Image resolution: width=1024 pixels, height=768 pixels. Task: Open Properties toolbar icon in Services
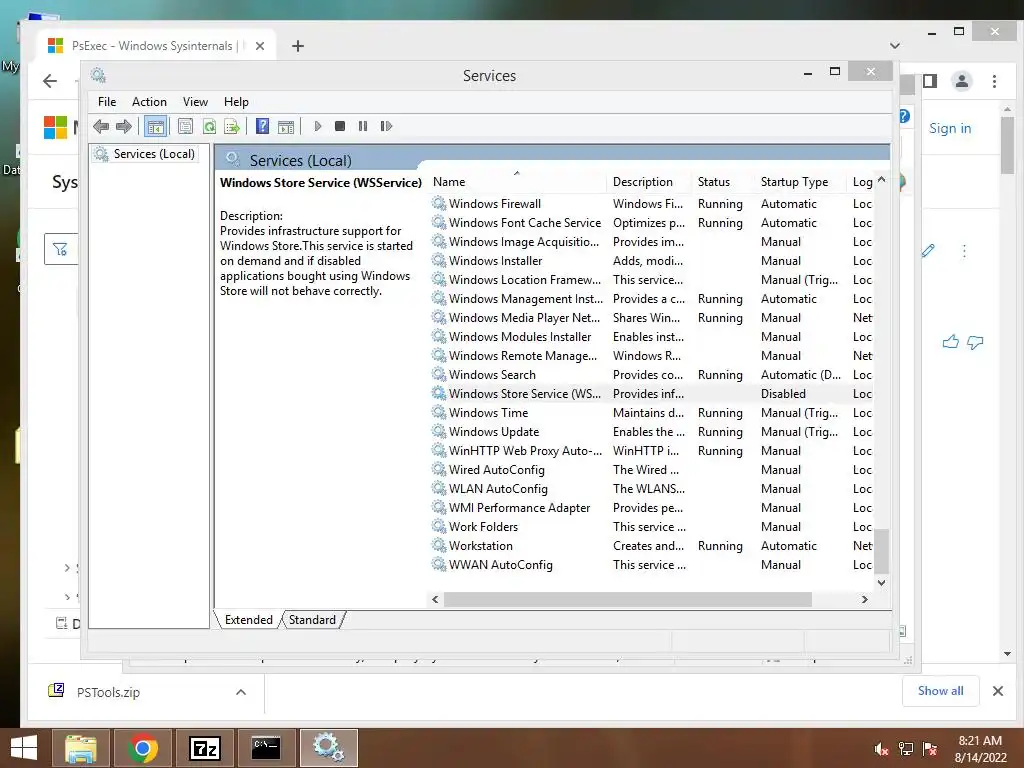185,126
